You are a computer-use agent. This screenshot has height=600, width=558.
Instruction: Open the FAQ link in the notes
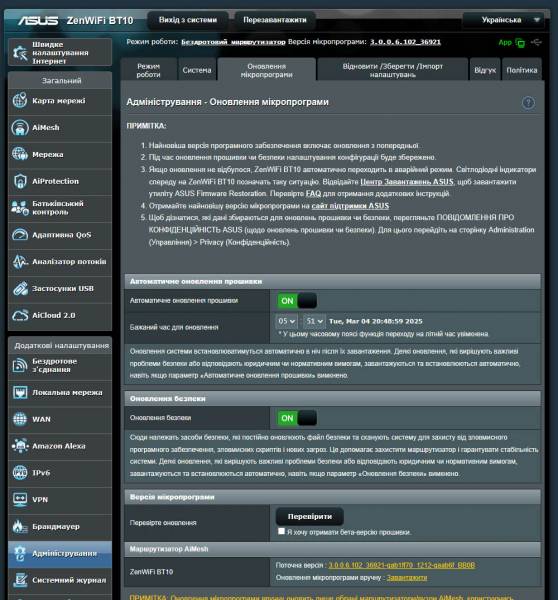pos(313,194)
